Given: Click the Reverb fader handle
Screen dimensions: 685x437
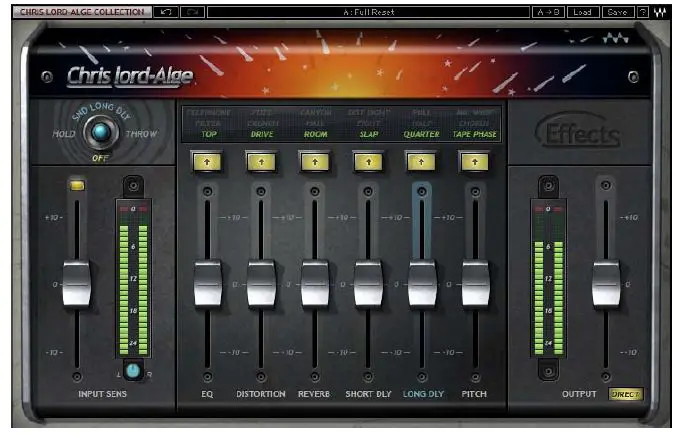Looking at the screenshot, I should pyautogui.click(x=315, y=283).
